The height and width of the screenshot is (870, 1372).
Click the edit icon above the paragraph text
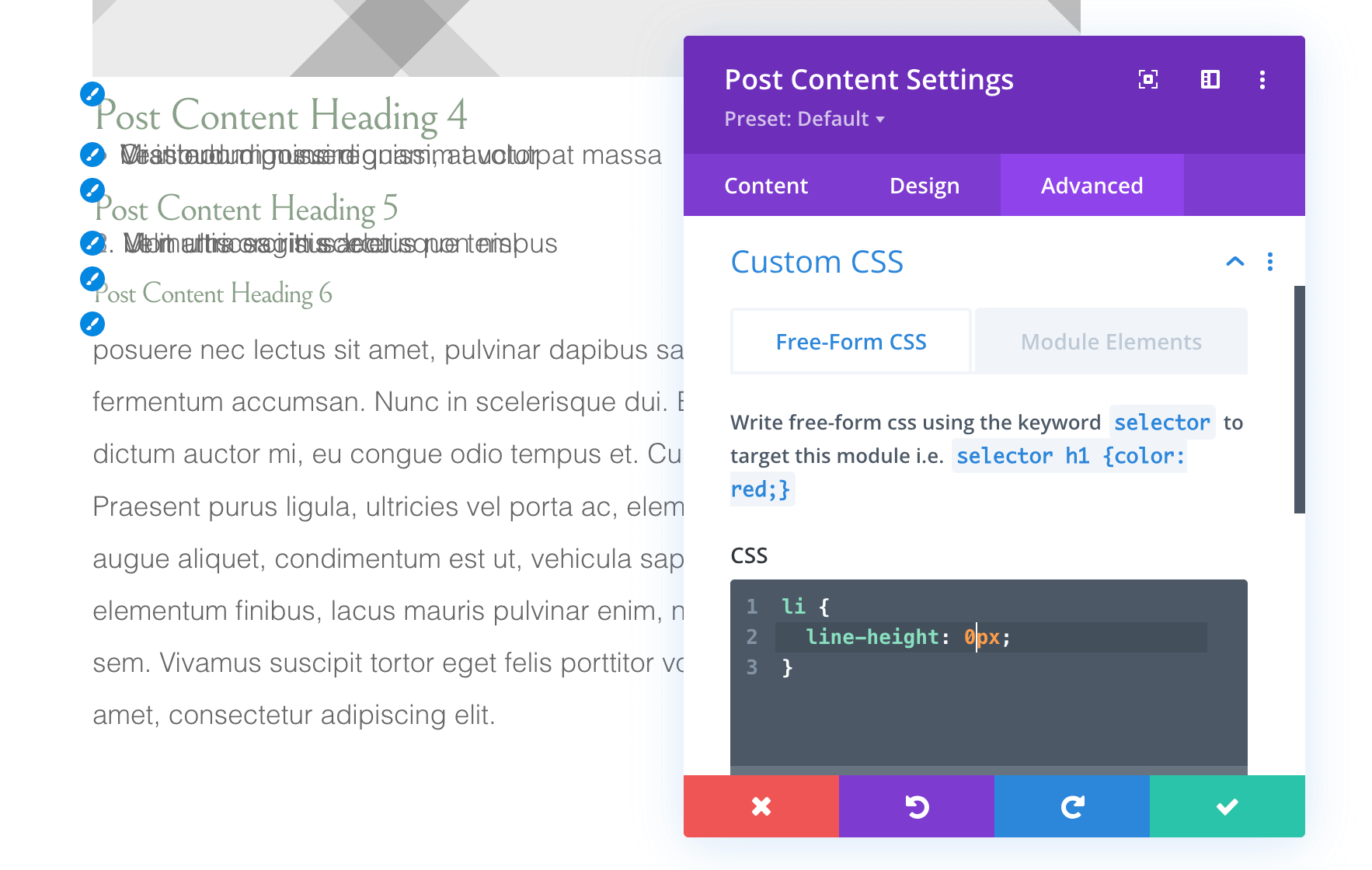92,324
